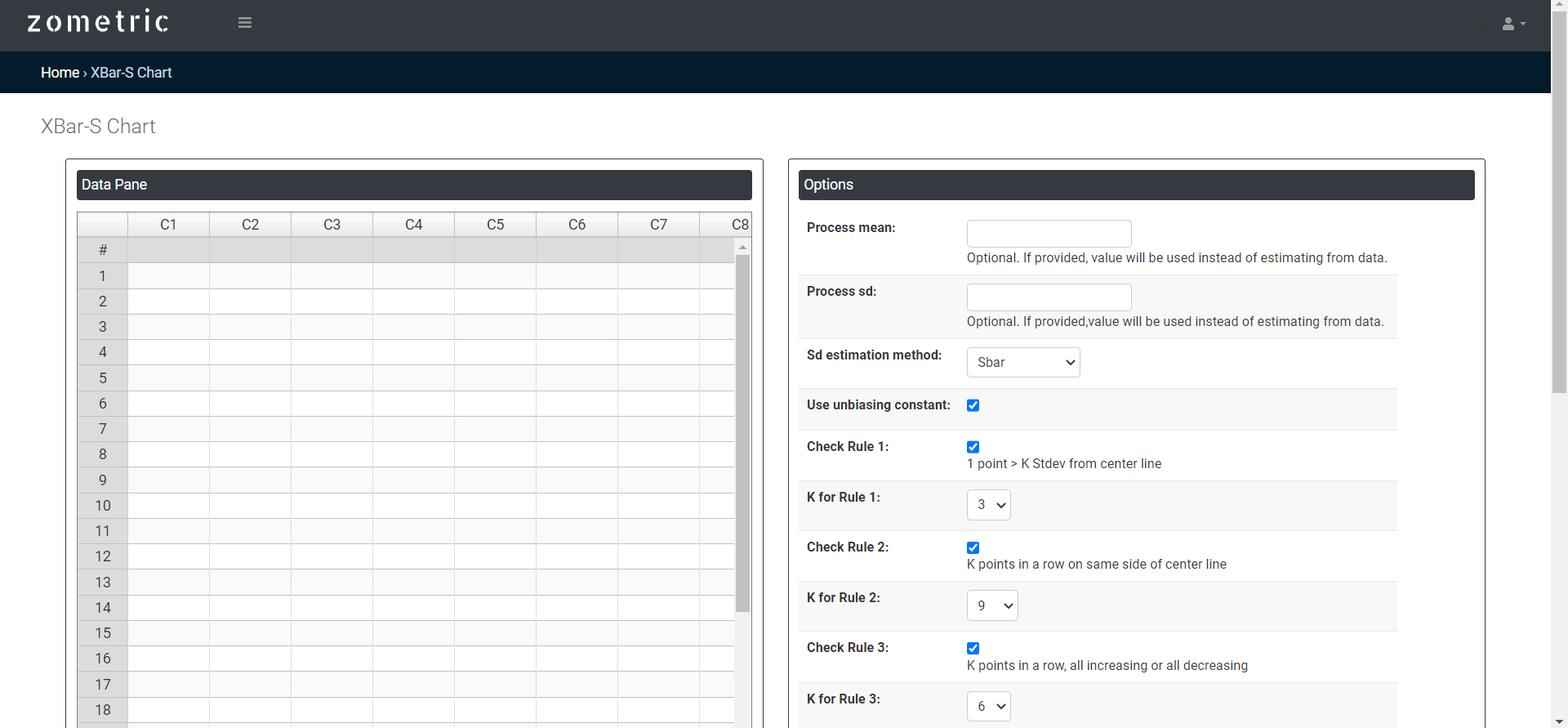Open the K for Rule 2 dropdown

tap(991, 605)
